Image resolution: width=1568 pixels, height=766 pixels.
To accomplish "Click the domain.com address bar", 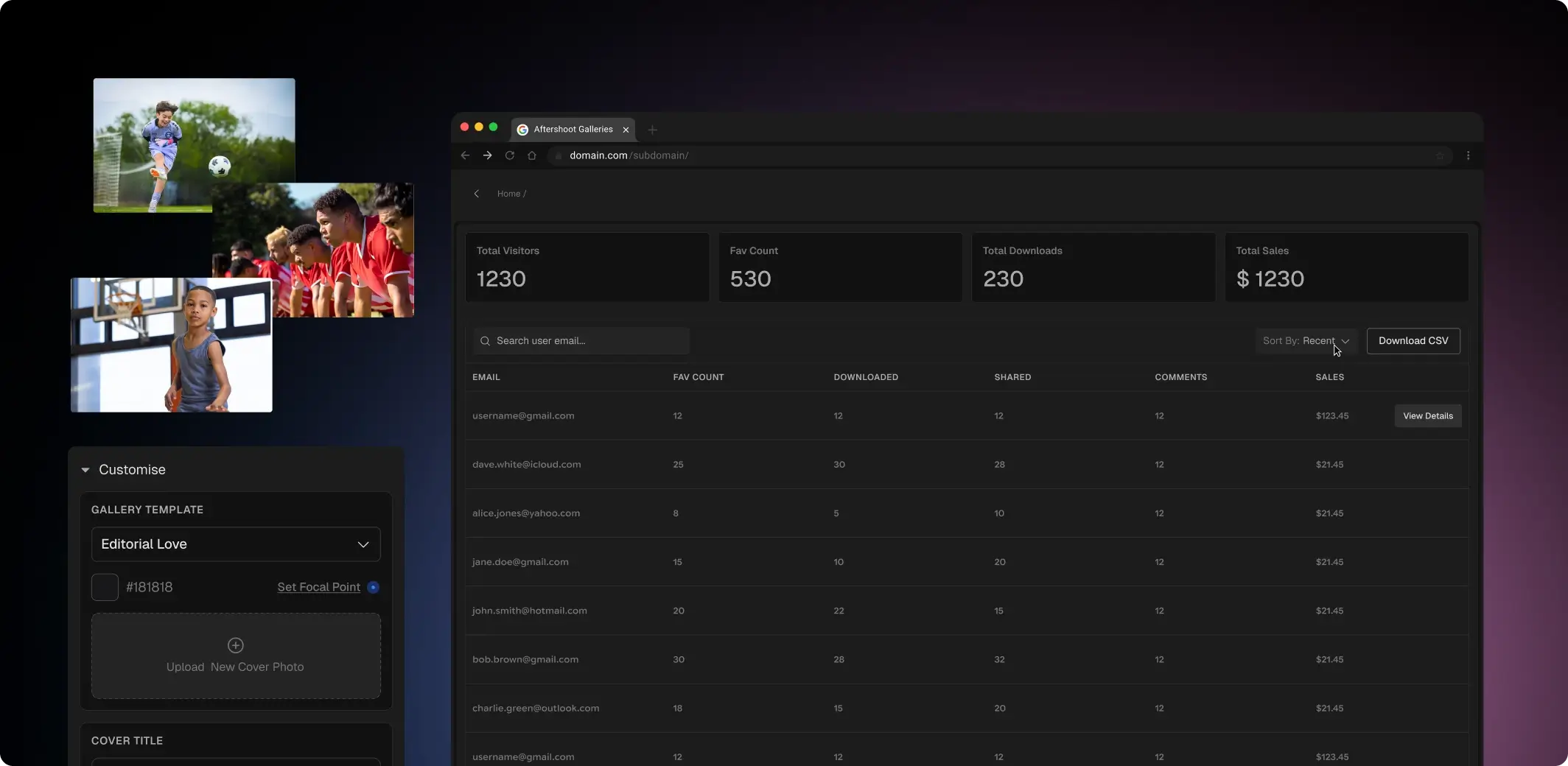I will pyautogui.click(x=998, y=155).
